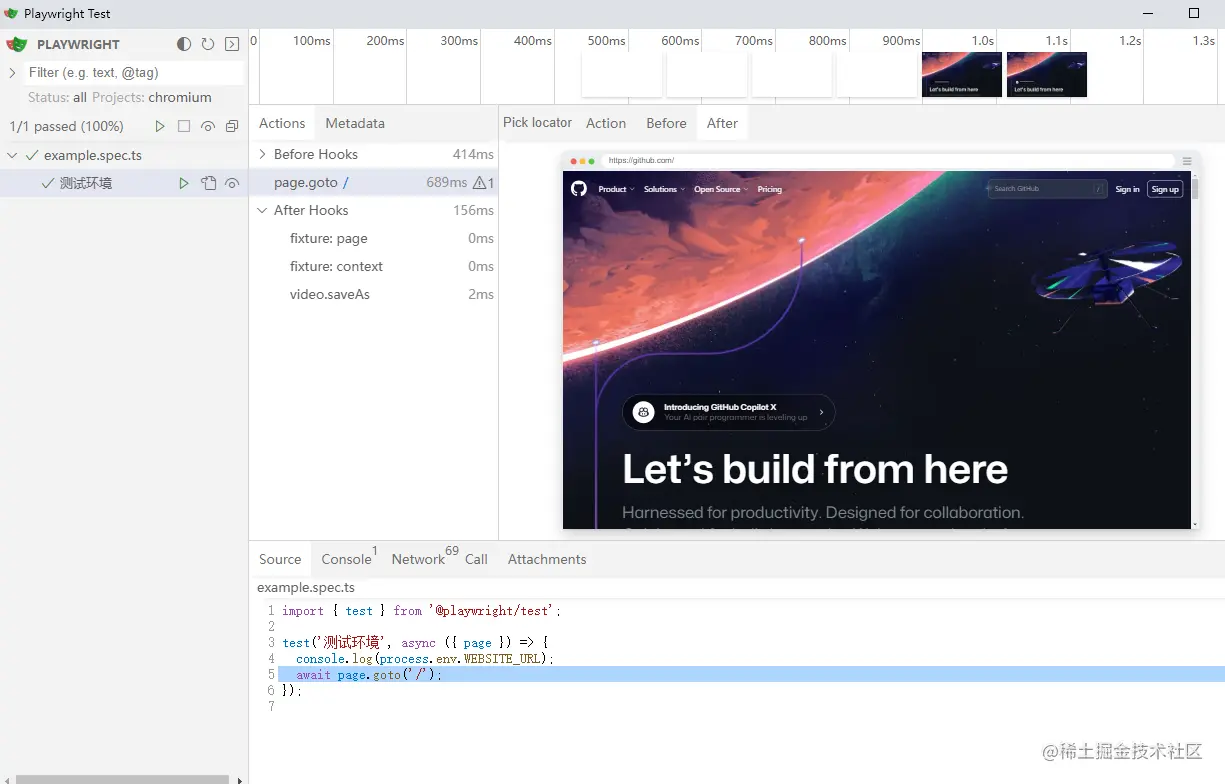Screen dimensions: 1225x784
Task: Click the Introducing GitHub Copilot X banner
Action: point(729,412)
